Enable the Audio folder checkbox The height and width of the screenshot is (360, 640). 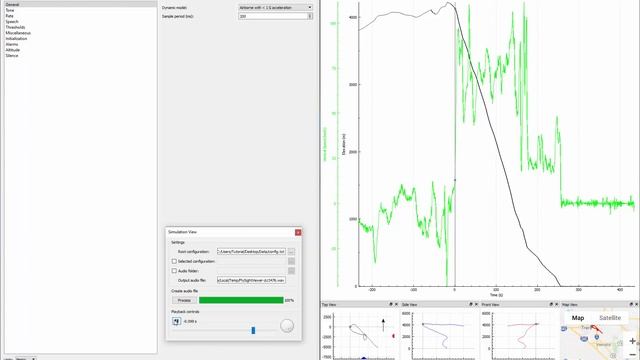pos(174,271)
